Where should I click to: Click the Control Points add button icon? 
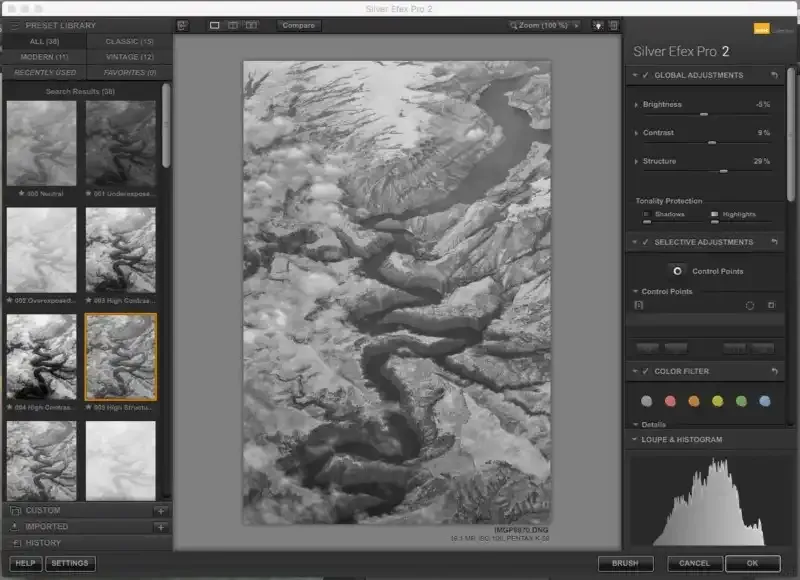click(678, 270)
